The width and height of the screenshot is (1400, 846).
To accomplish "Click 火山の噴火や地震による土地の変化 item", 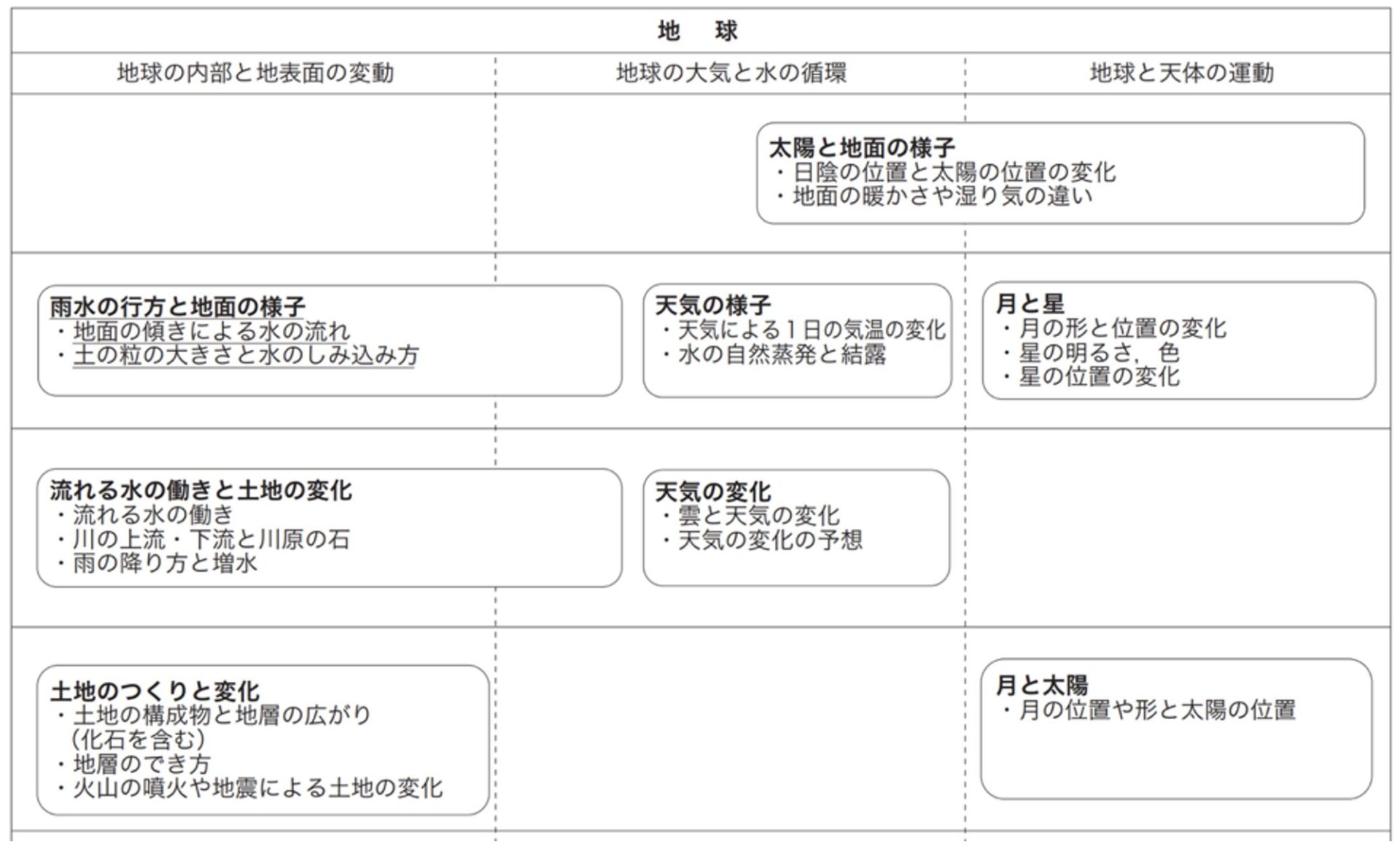I will click(257, 788).
